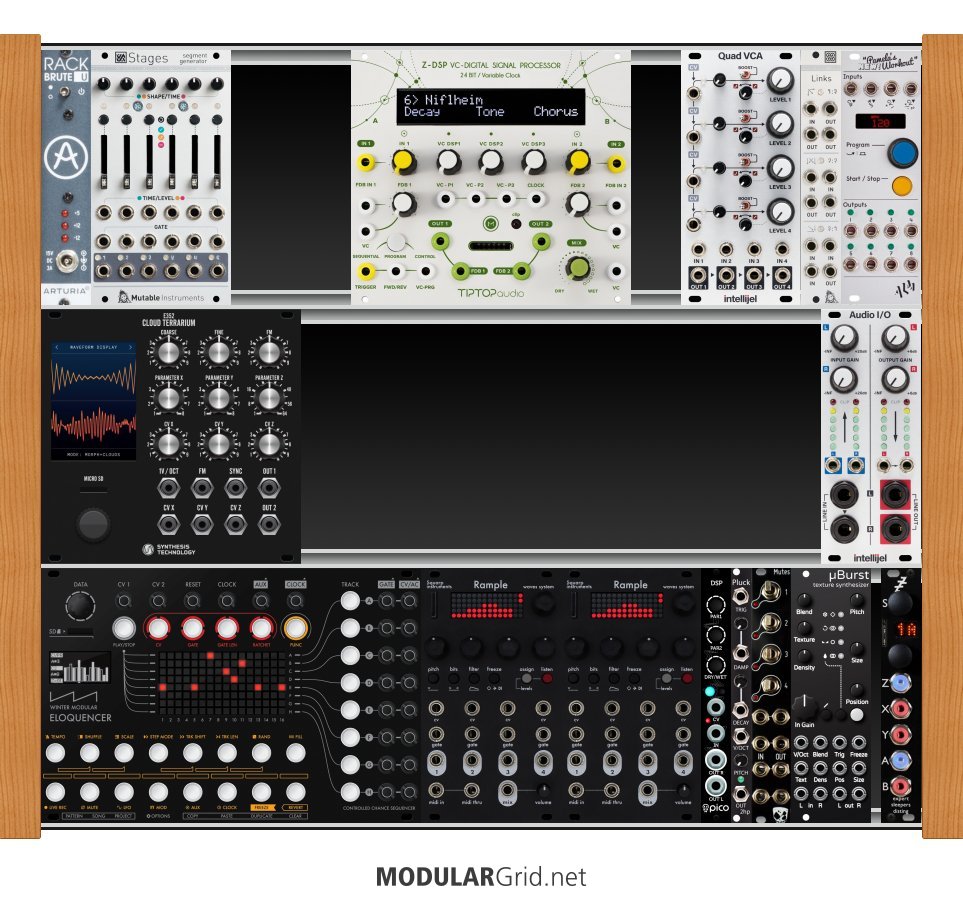Click the VC DSP2 knob on Z-DSP
The image size is (963, 898).
tap(491, 162)
